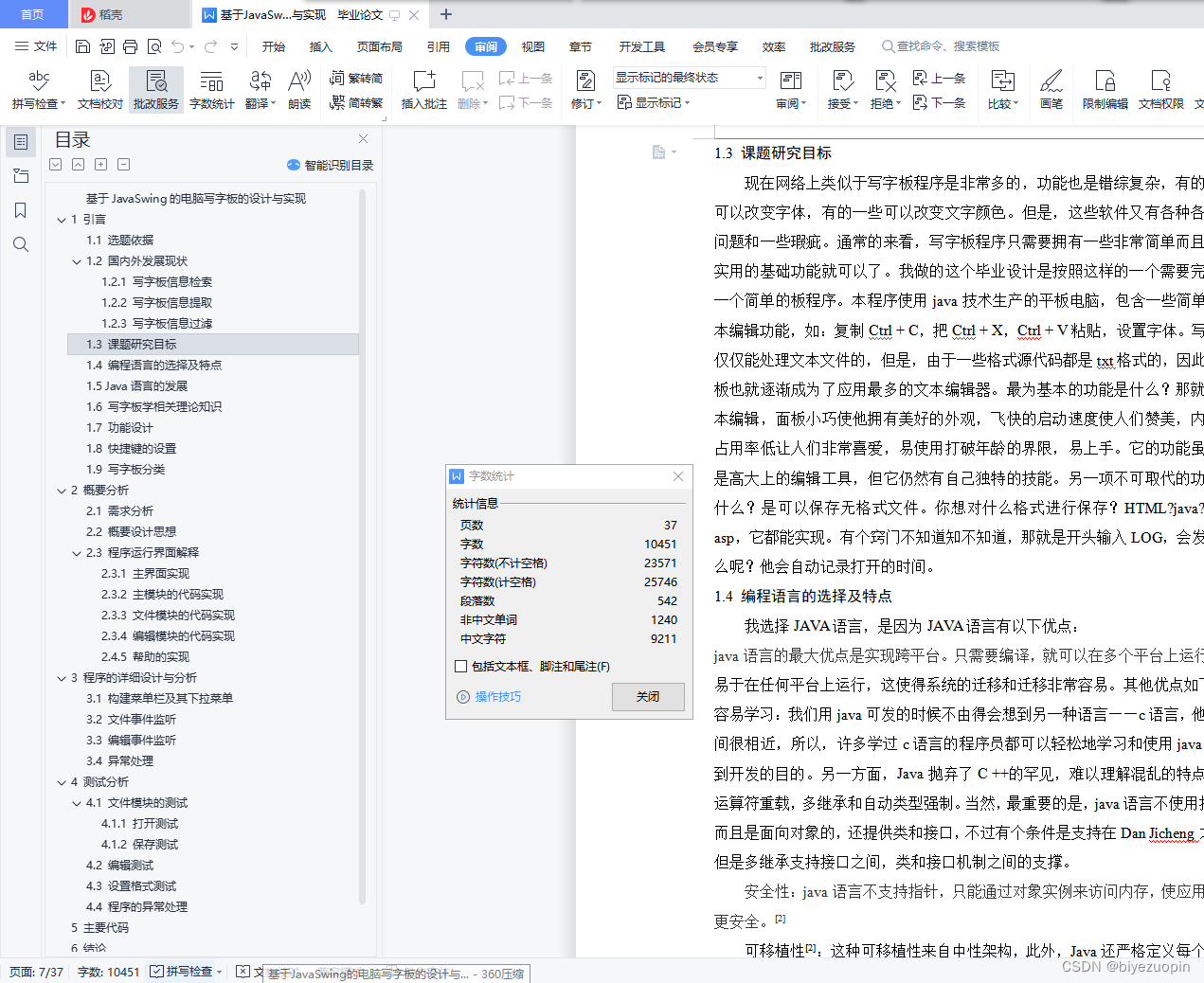Jump to next change with 下一条
Screen dimensions: 1204x983
point(939,102)
